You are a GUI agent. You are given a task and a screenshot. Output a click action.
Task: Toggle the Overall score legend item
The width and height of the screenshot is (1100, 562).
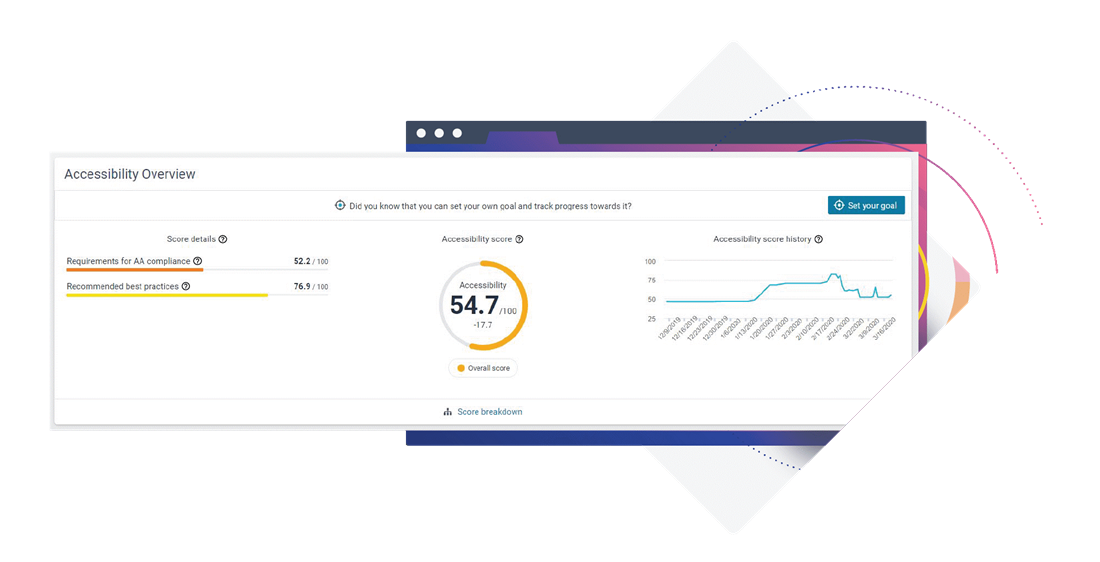click(483, 368)
